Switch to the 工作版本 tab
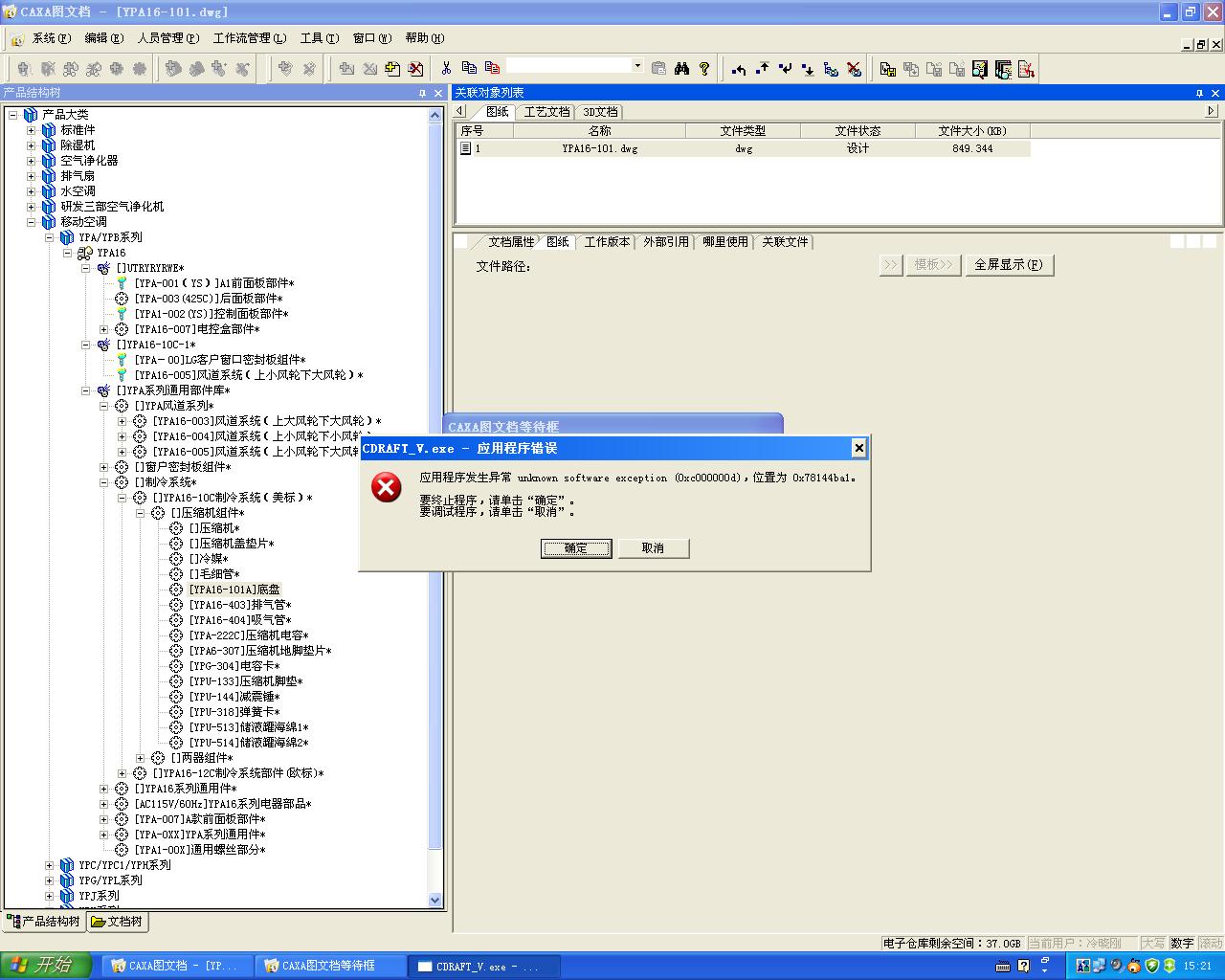The image size is (1225, 980). click(x=607, y=242)
